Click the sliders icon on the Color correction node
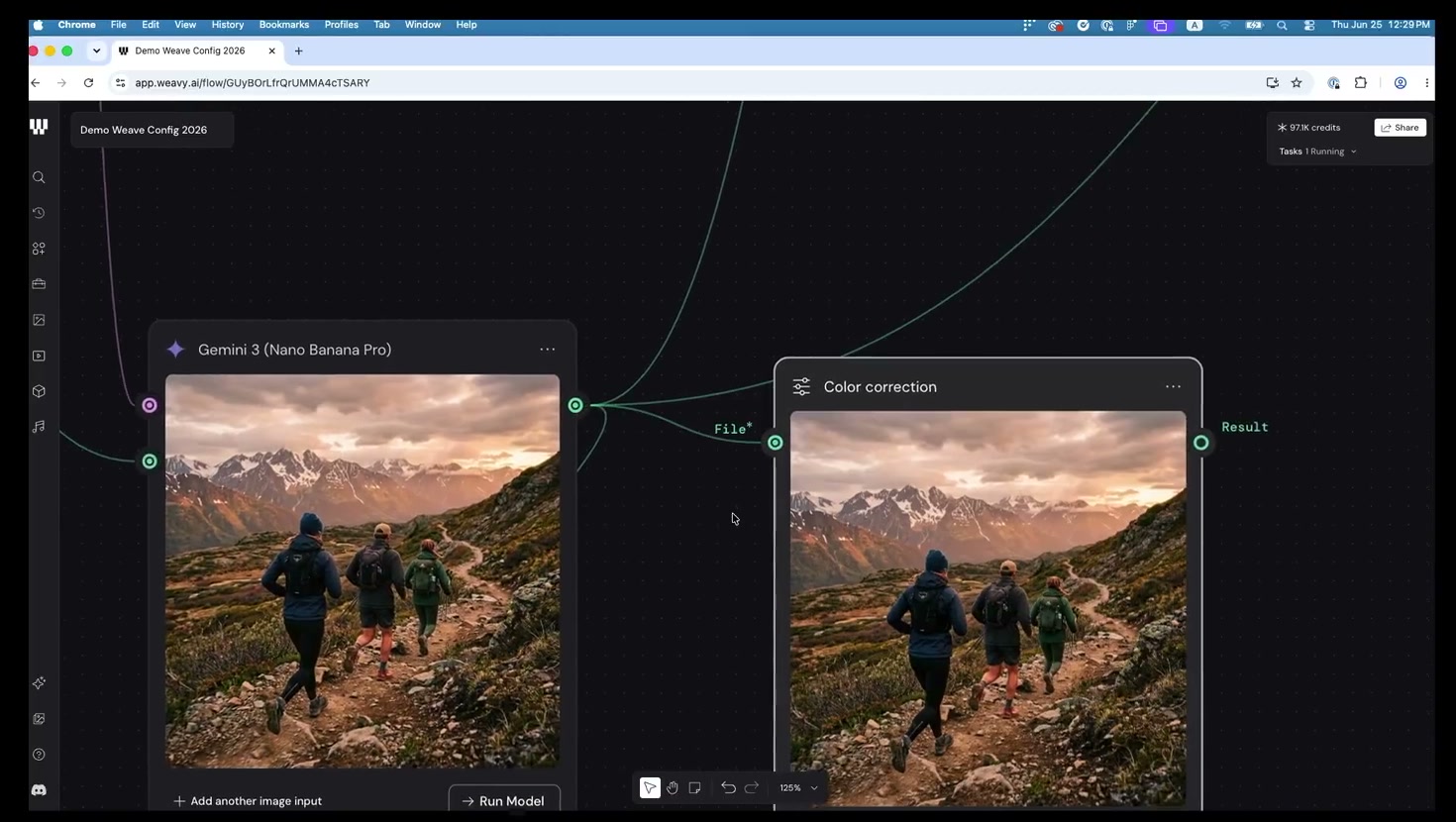This screenshot has height=822, width=1456. pyautogui.click(x=801, y=387)
